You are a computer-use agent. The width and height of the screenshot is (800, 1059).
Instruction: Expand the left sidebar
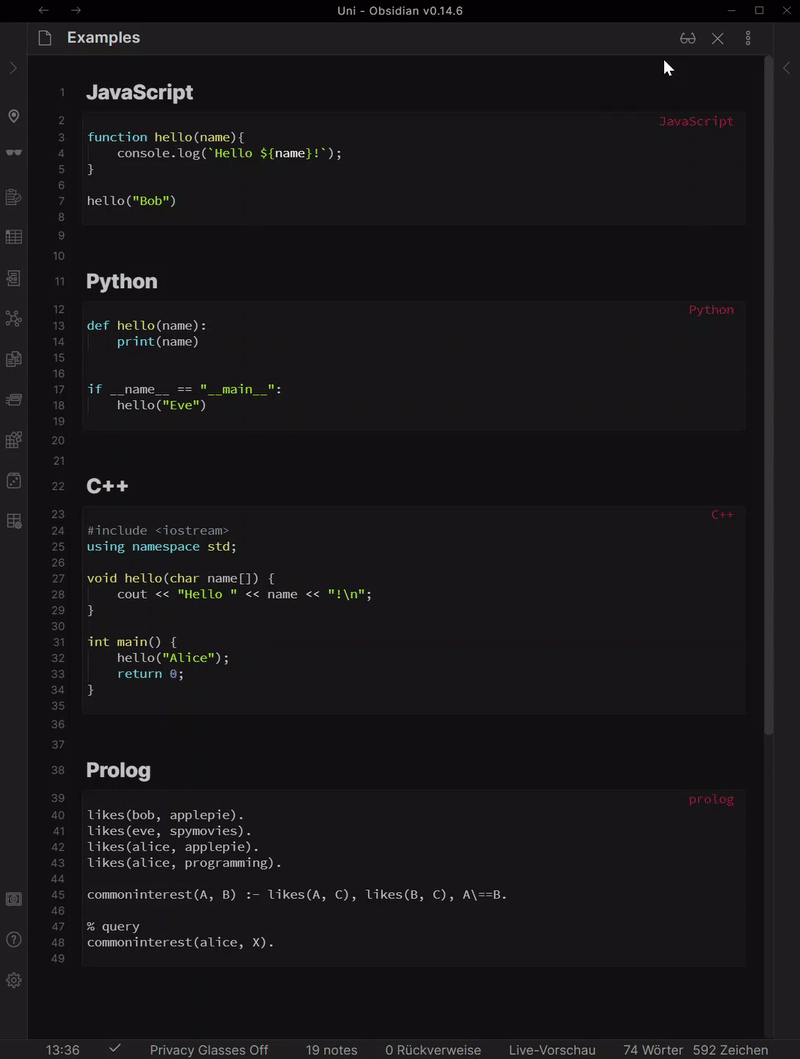(13, 68)
